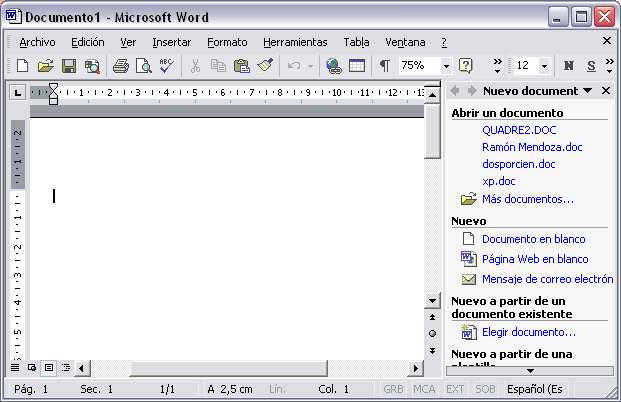Click Más documentos... link

click(528, 199)
